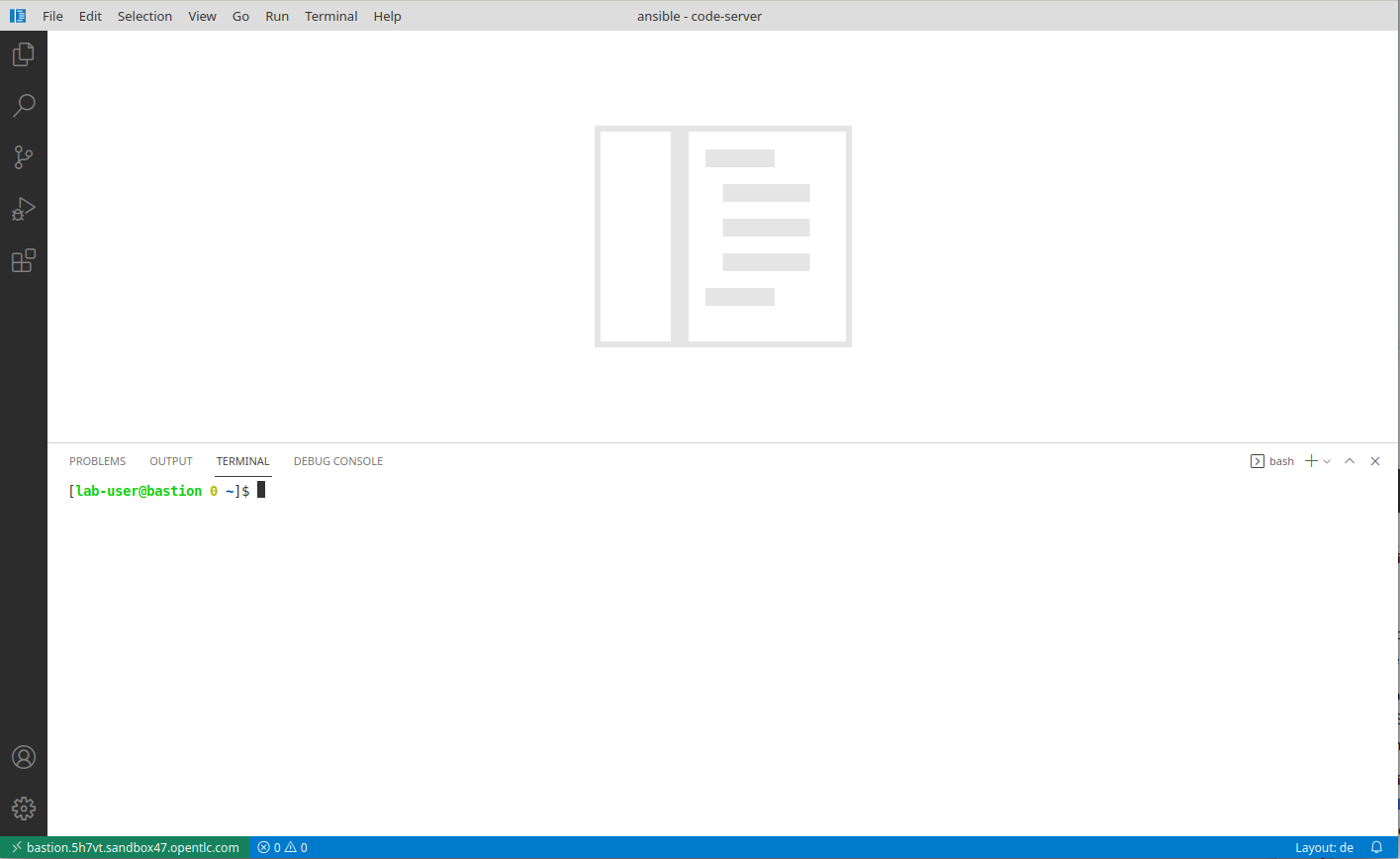
Task: Open the View menu
Action: 202,16
